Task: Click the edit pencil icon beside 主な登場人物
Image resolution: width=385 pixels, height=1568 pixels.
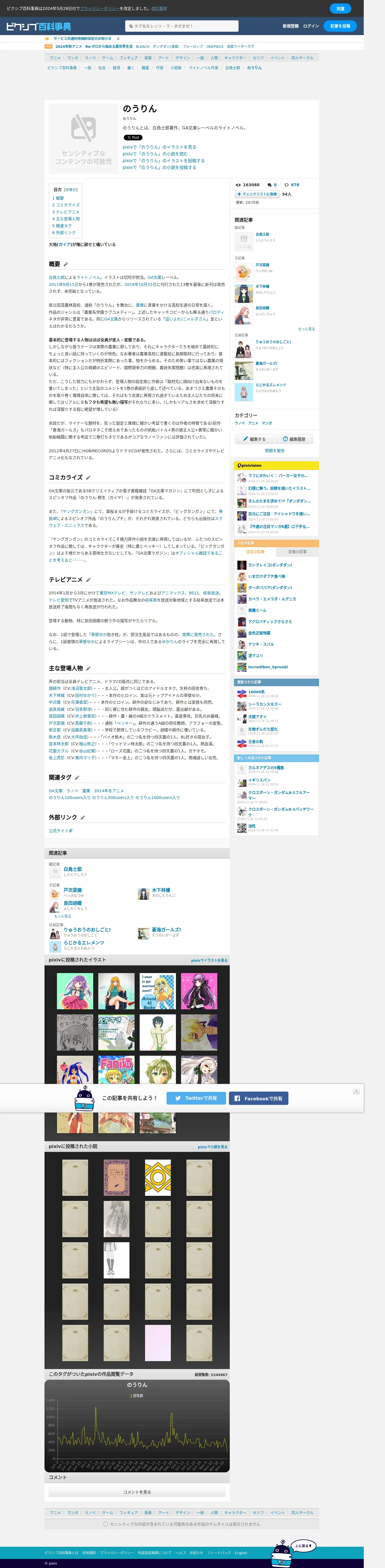Action: 88,668
